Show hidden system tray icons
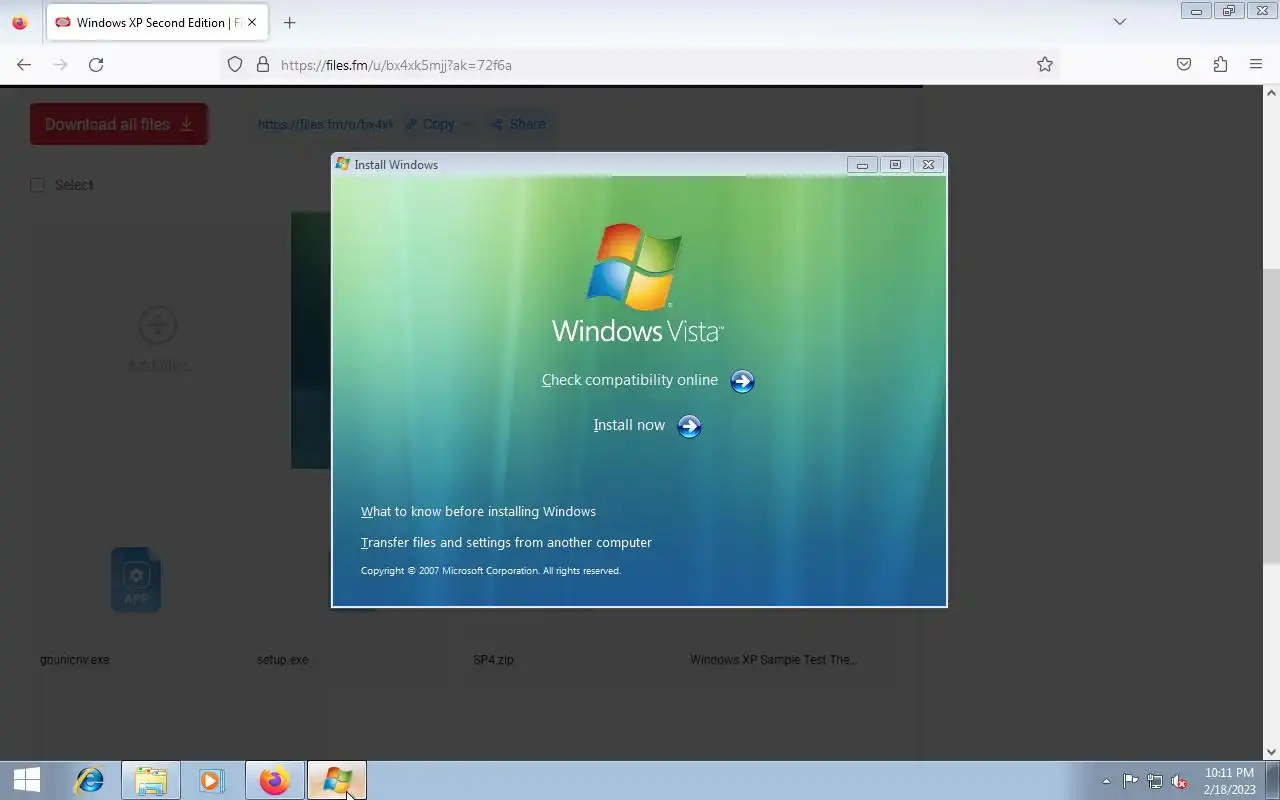This screenshot has width=1280, height=800. click(x=1106, y=782)
